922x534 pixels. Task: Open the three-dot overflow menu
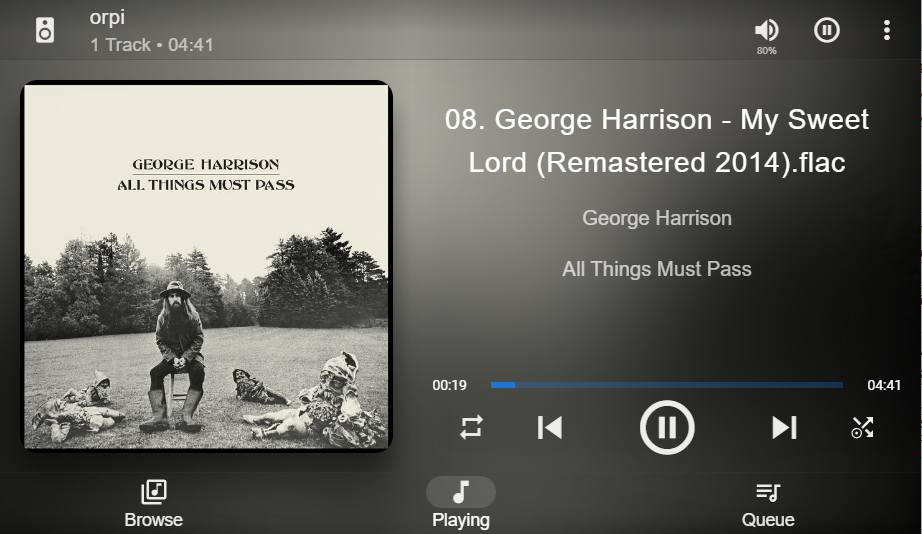click(887, 30)
